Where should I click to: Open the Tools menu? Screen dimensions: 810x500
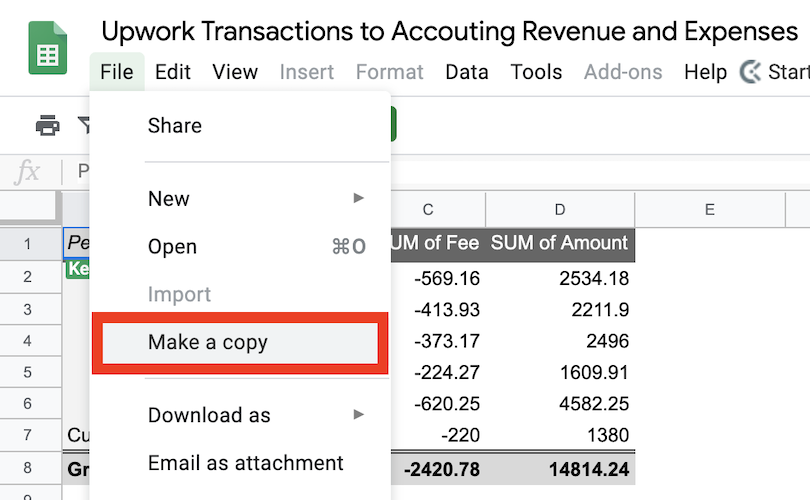(536, 72)
